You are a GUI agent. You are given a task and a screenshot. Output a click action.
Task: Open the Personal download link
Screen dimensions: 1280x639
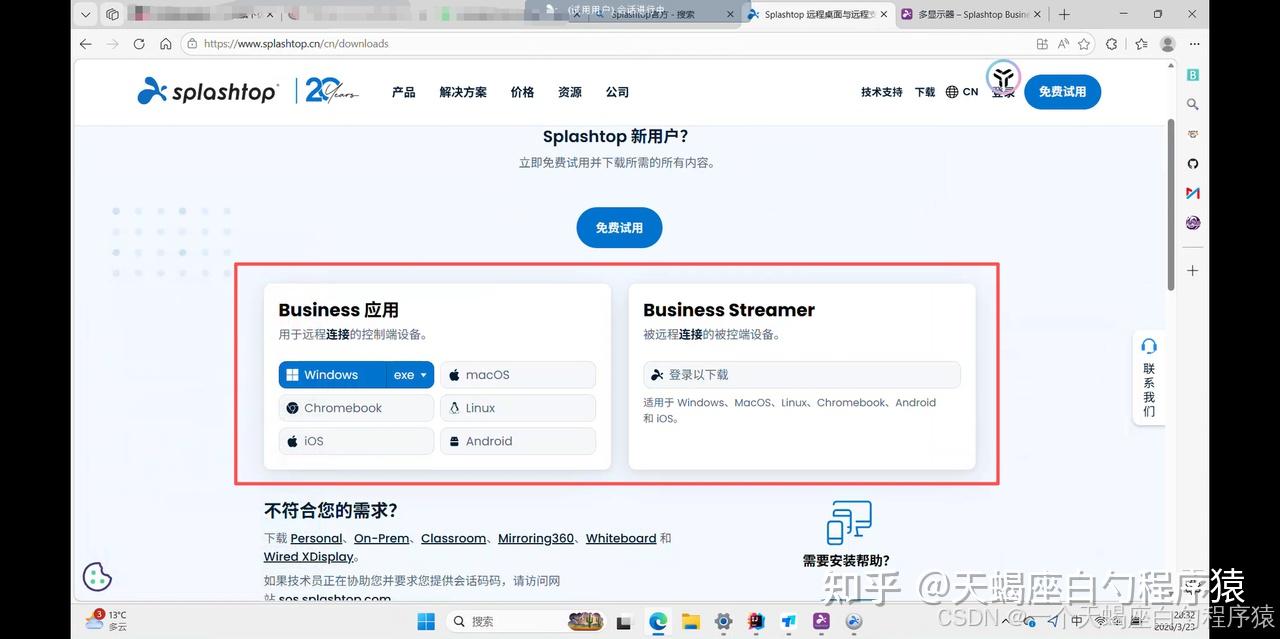point(316,538)
